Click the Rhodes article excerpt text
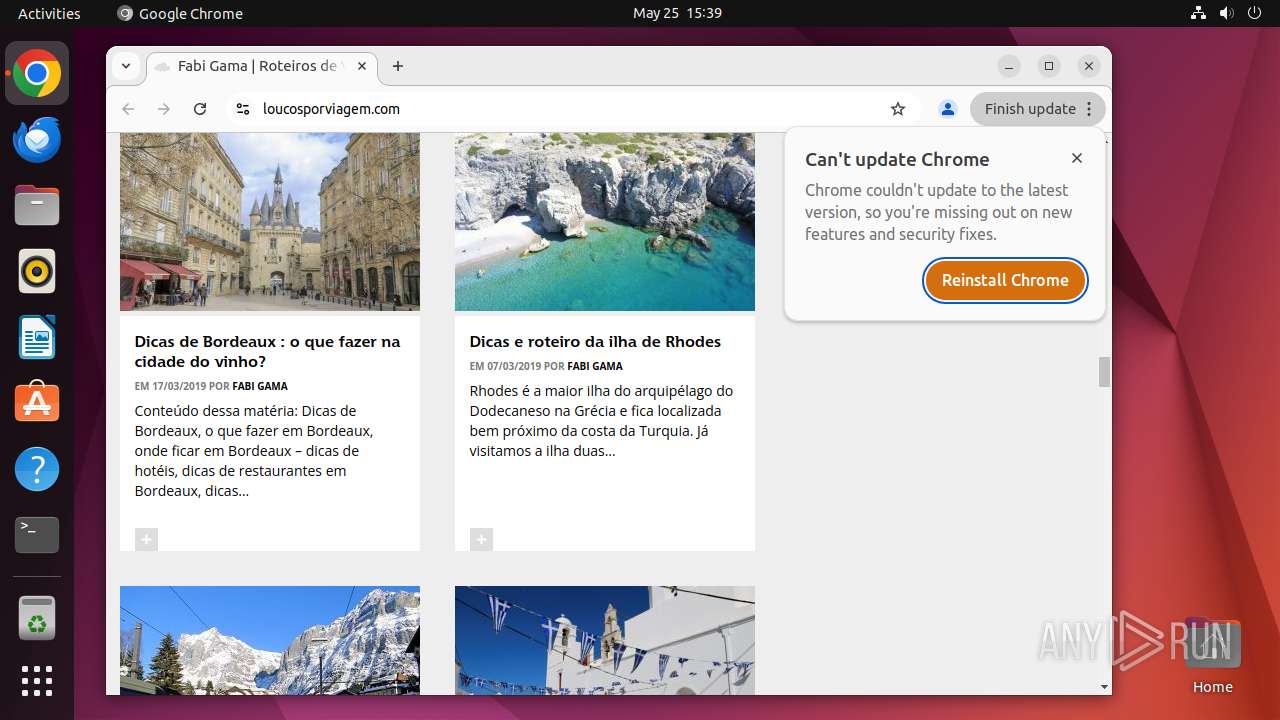The width and height of the screenshot is (1280, 720). 601,421
